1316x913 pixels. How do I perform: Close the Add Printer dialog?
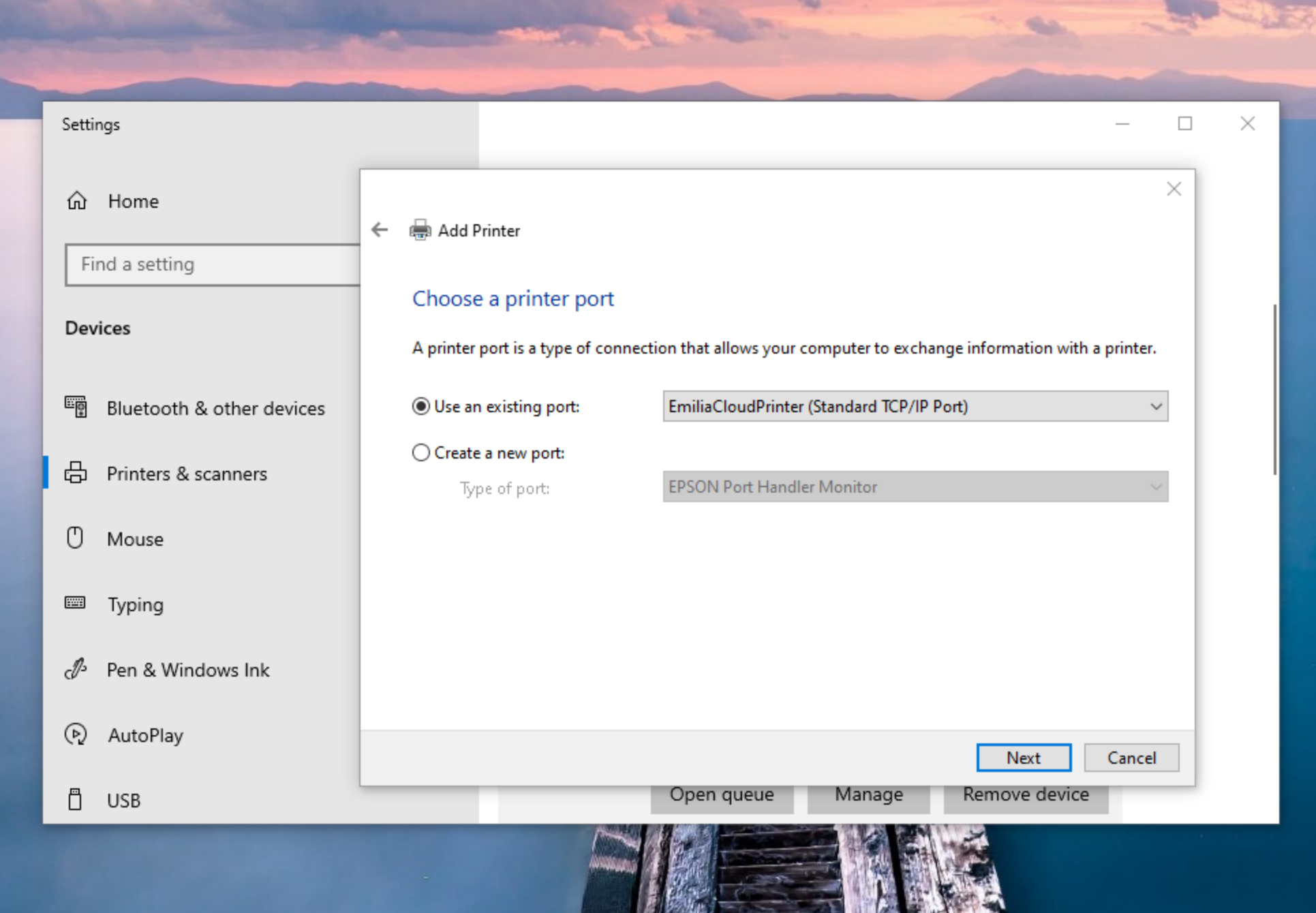1174,189
